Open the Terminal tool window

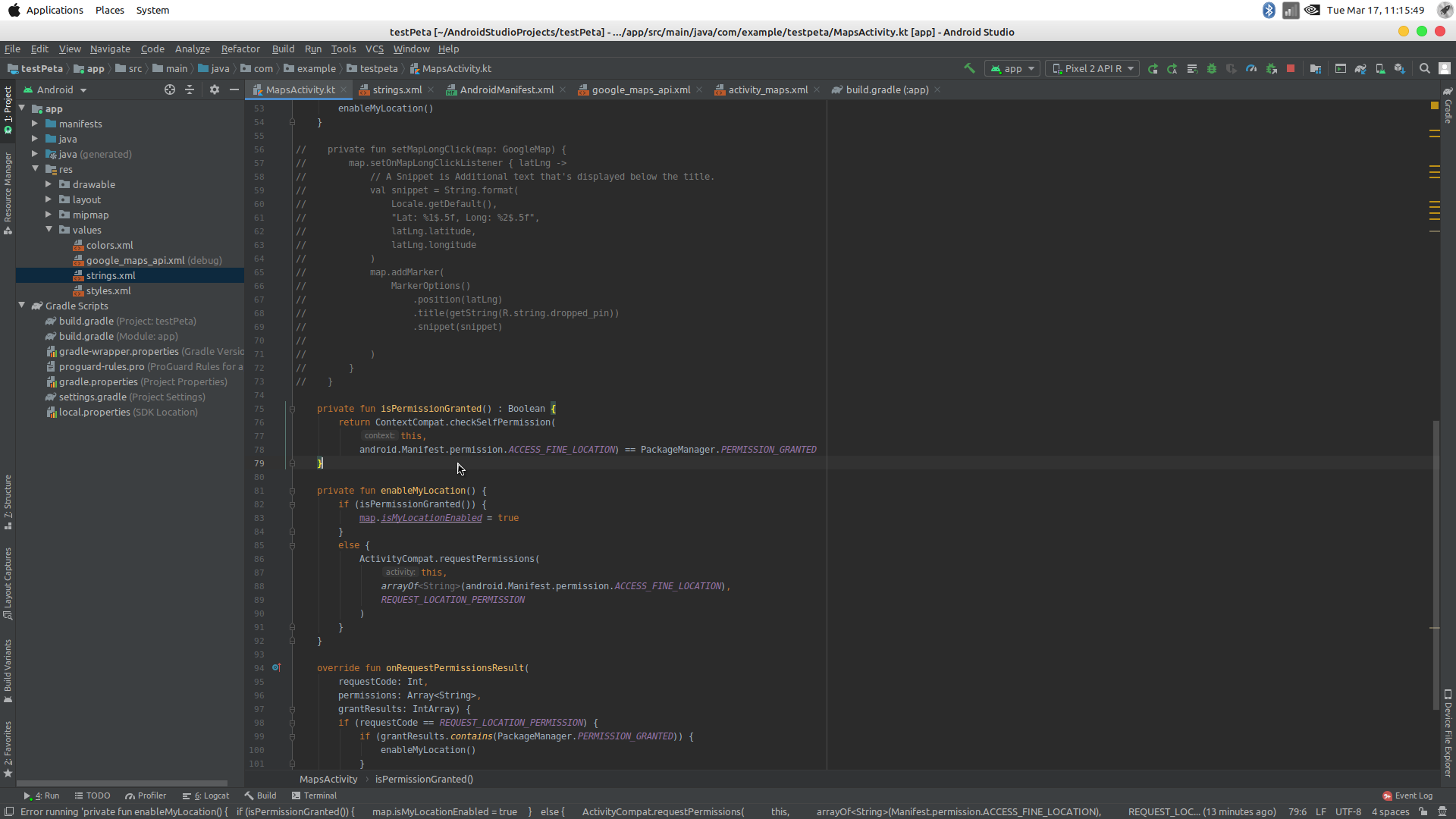click(314, 795)
